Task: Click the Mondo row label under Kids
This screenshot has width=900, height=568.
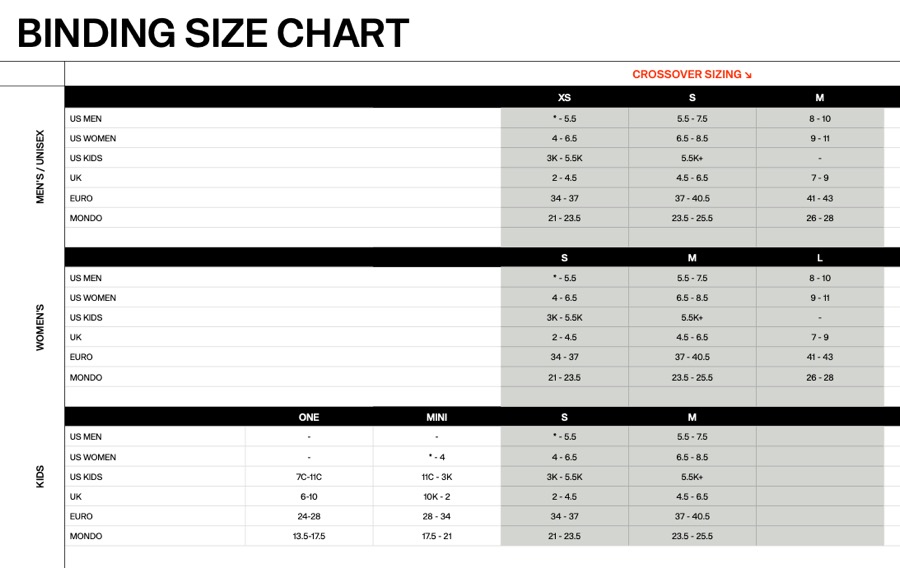Action: click(86, 537)
